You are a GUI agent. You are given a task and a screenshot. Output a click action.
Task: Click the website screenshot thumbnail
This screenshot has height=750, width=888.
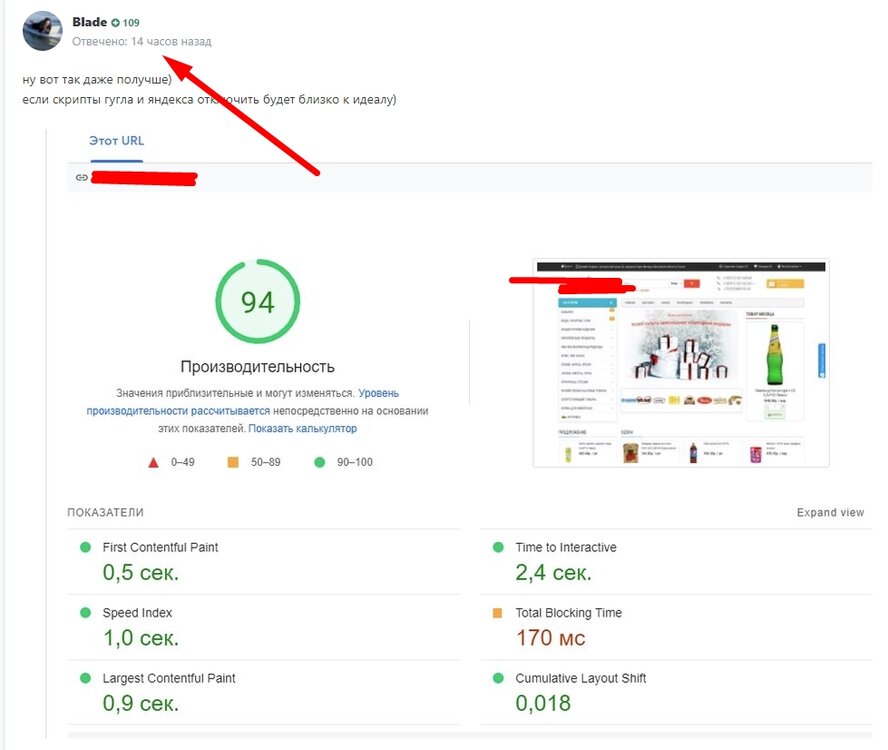(x=680, y=363)
